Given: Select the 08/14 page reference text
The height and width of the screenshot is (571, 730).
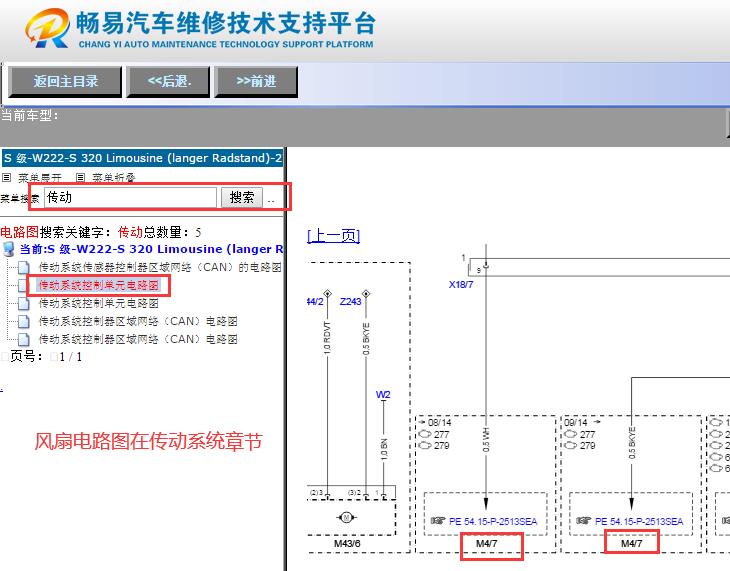Looking at the screenshot, I should click(x=439, y=422).
